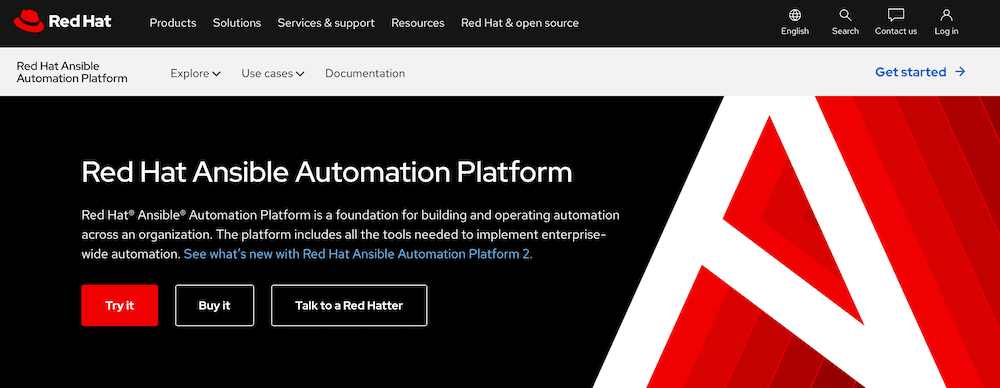1000x388 pixels.
Task: Click the Buy it button
Action: tap(214, 306)
